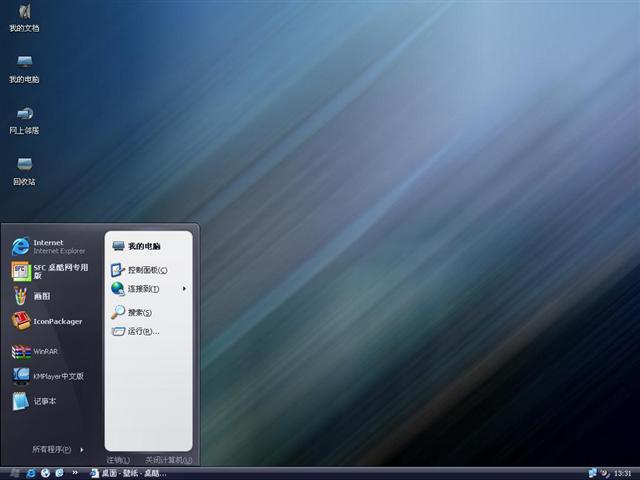Viewport: 640px width, 480px height.
Task: Click 注销(L) log off button
Action: click(118, 460)
